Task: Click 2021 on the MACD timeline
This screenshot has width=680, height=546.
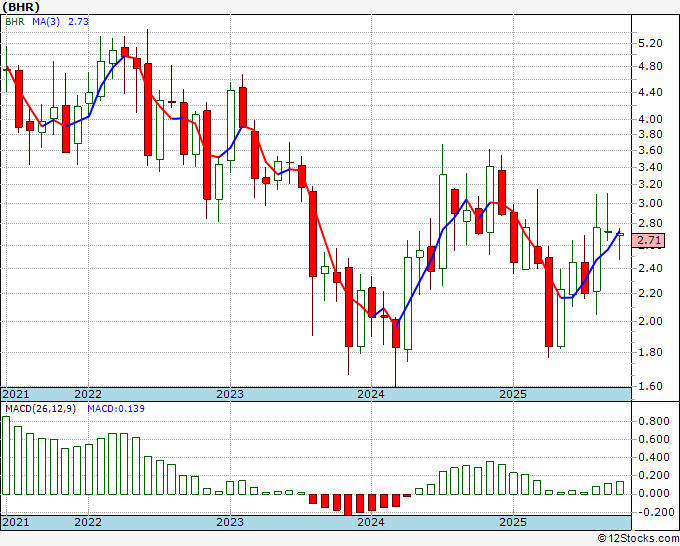Action: (16, 522)
